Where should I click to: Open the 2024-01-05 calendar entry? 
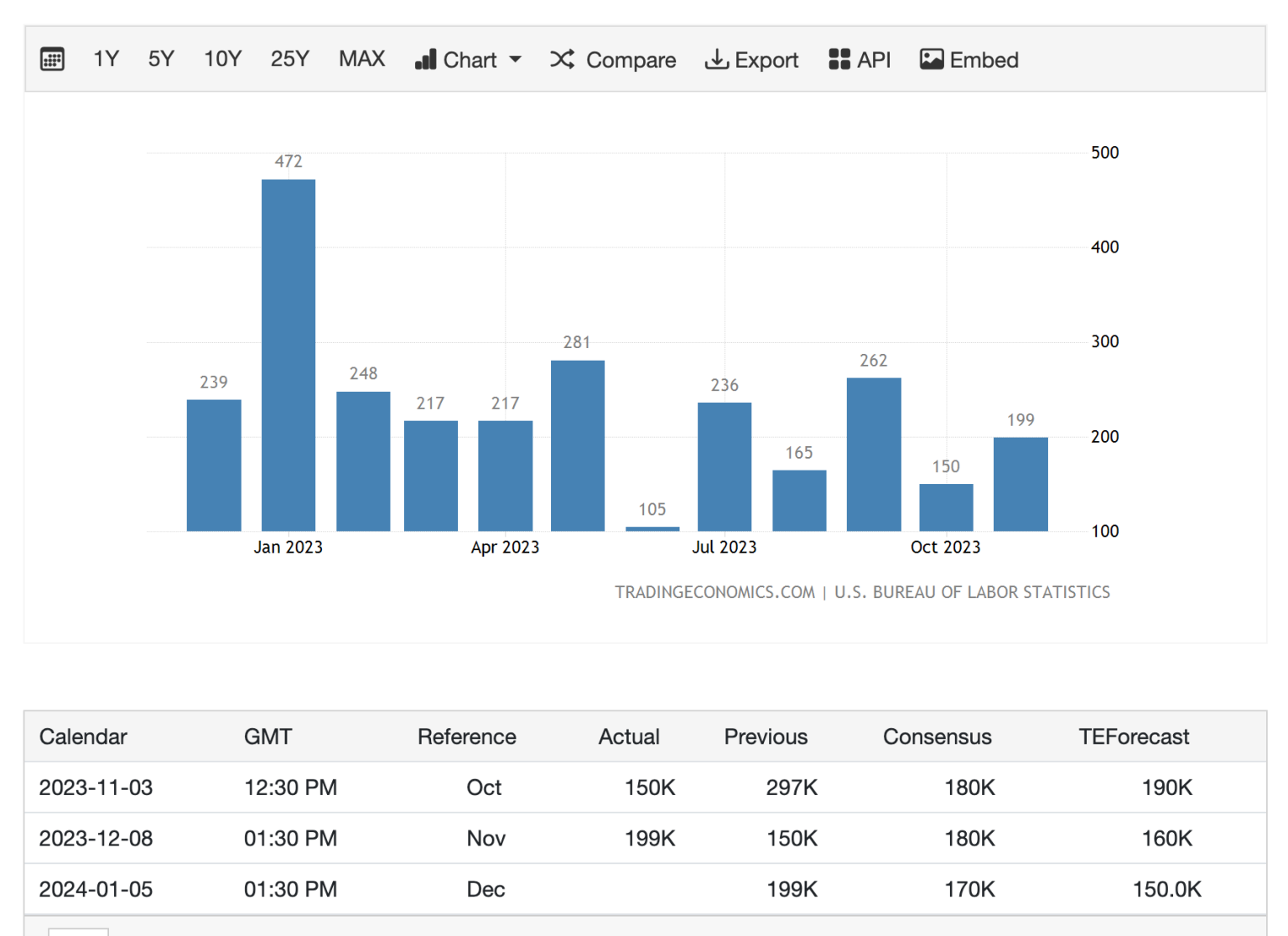pyautogui.click(x=96, y=889)
